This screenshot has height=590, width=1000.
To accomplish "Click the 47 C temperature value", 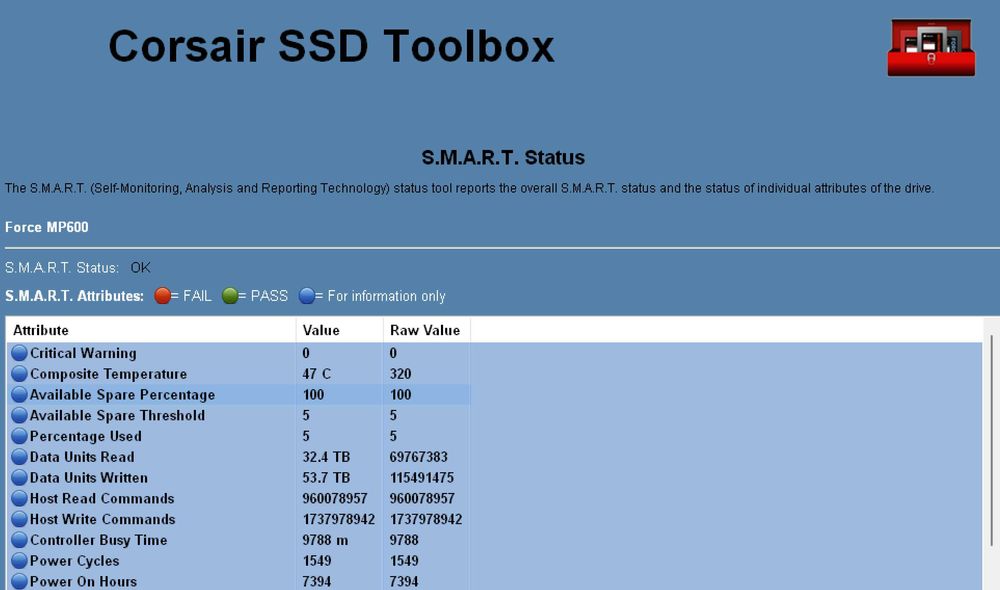I will (316, 374).
